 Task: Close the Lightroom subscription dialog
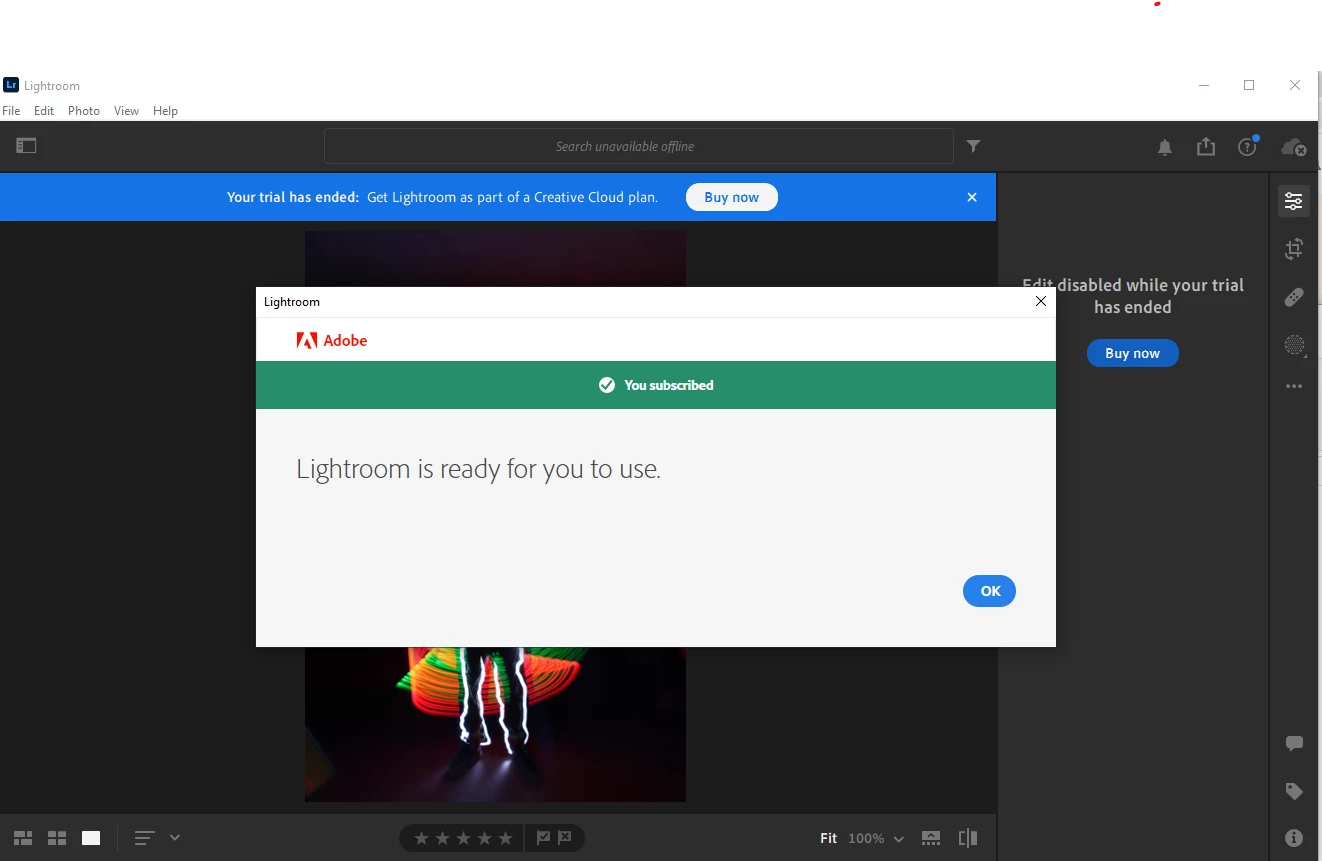tap(1041, 301)
